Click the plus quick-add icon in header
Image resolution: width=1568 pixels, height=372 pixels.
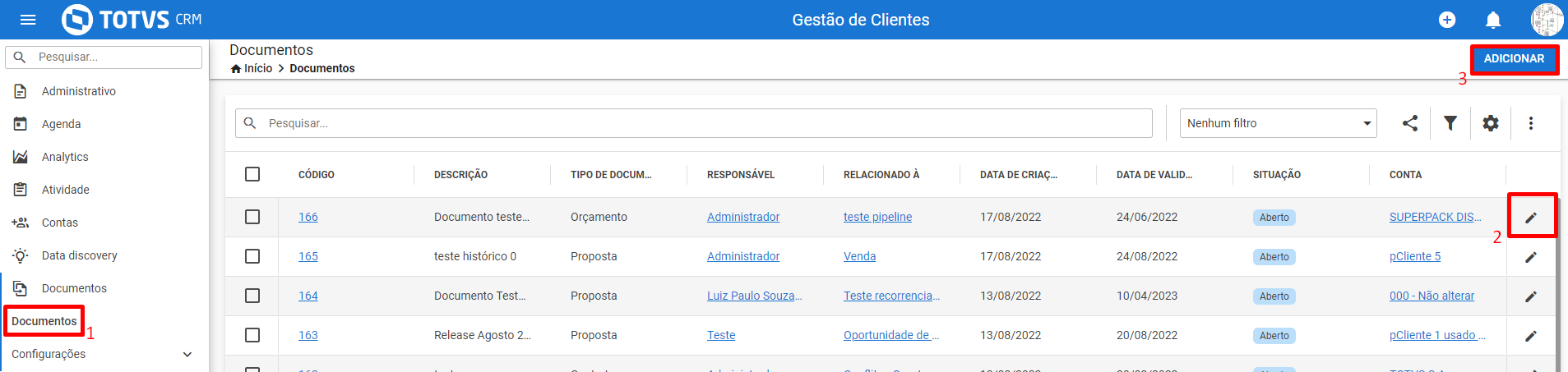click(1447, 20)
